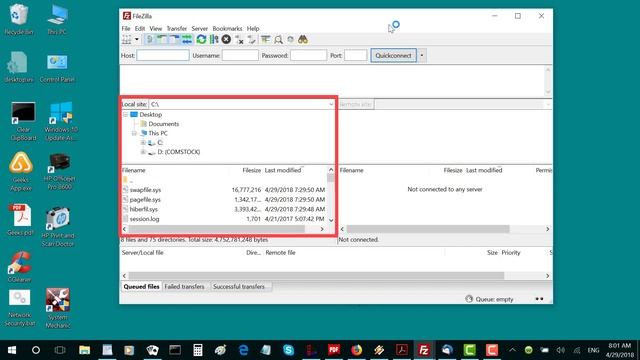The image size is (640, 360).
Task: Select Documents in the local tree
Action: point(163,124)
